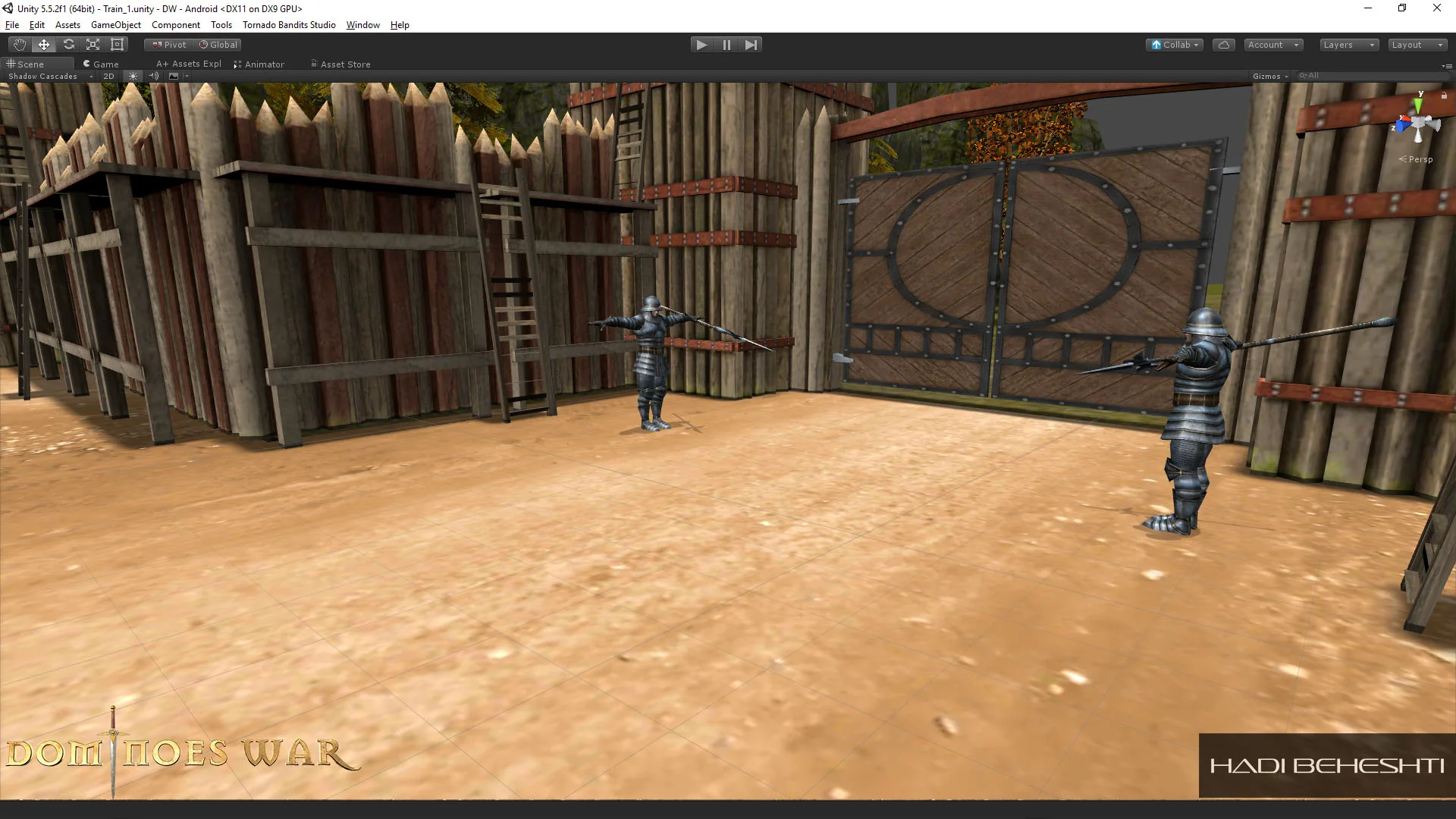Open the GameObject menu
Viewport: 1456px width, 819px height.
tap(115, 25)
